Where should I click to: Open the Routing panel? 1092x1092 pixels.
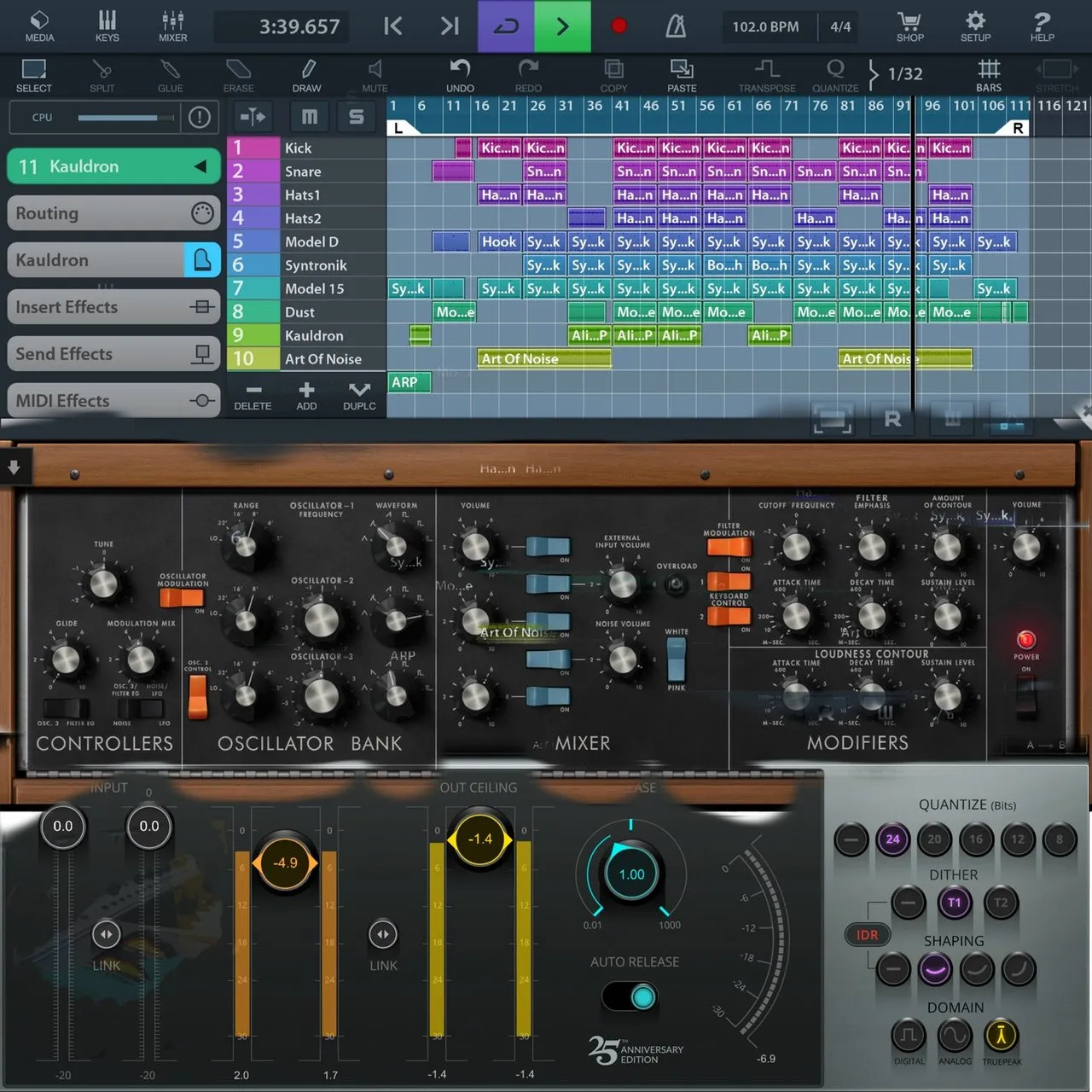(x=113, y=213)
